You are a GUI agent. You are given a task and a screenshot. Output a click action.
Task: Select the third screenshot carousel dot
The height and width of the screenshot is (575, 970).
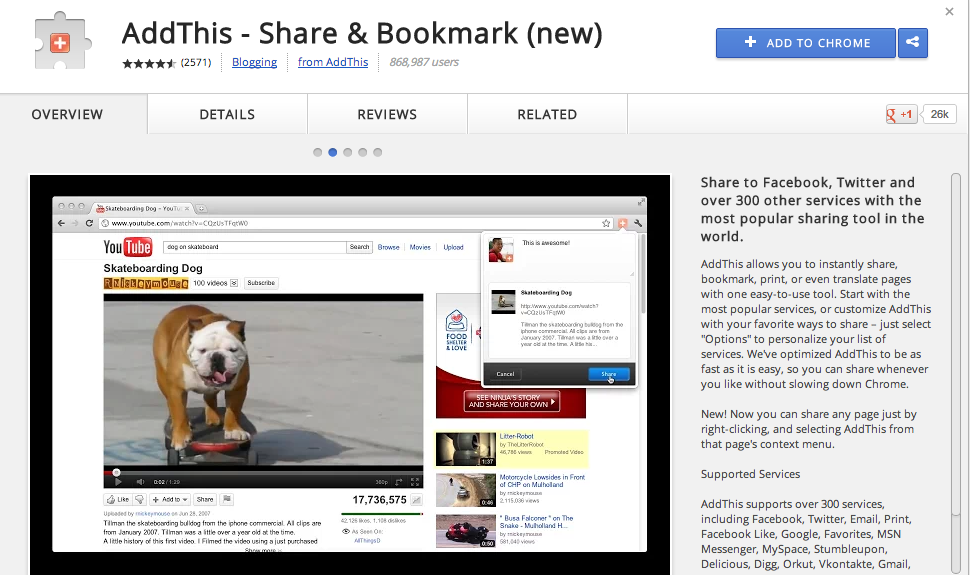click(348, 152)
